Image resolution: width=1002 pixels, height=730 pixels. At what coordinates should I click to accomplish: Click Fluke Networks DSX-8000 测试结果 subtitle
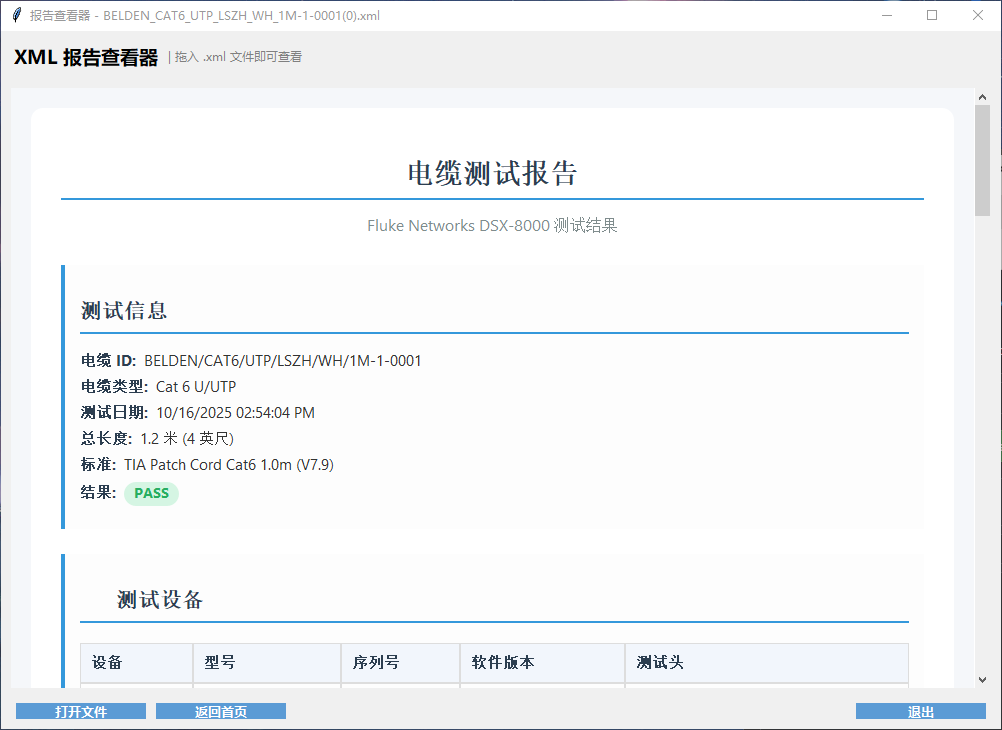click(x=492, y=226)
